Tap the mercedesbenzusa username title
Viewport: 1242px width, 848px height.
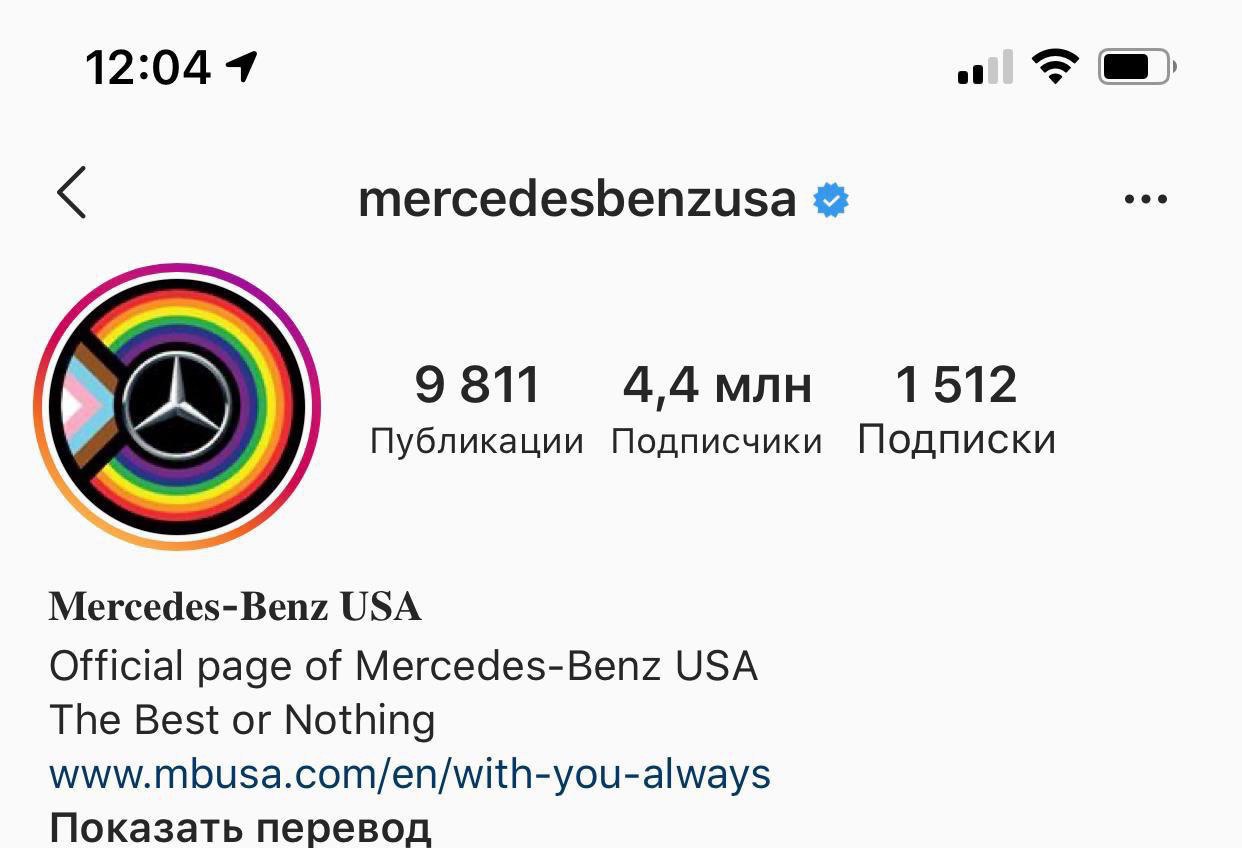[577, 199]
